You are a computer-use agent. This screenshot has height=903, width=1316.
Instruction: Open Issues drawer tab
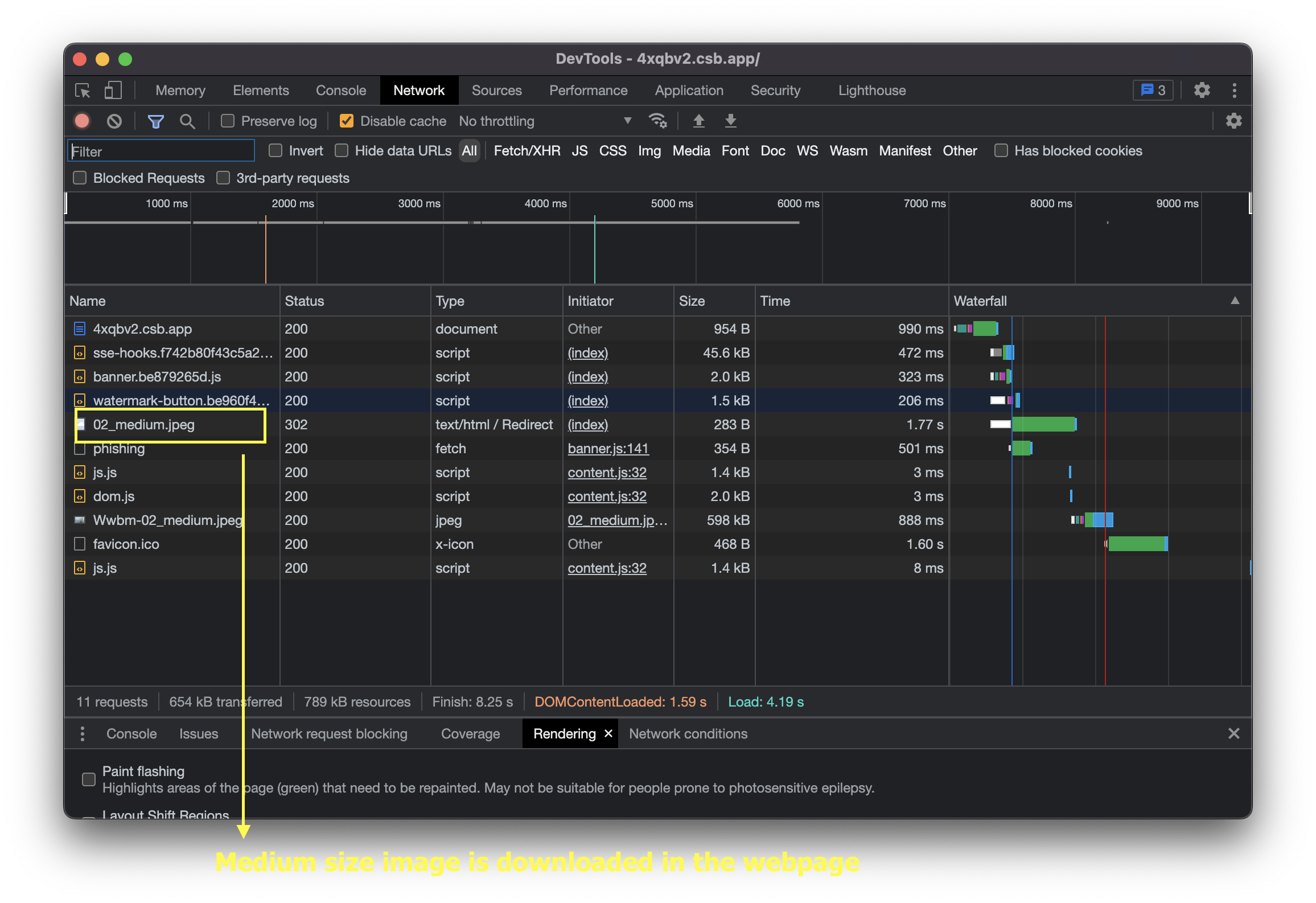(x=199, y=734)
